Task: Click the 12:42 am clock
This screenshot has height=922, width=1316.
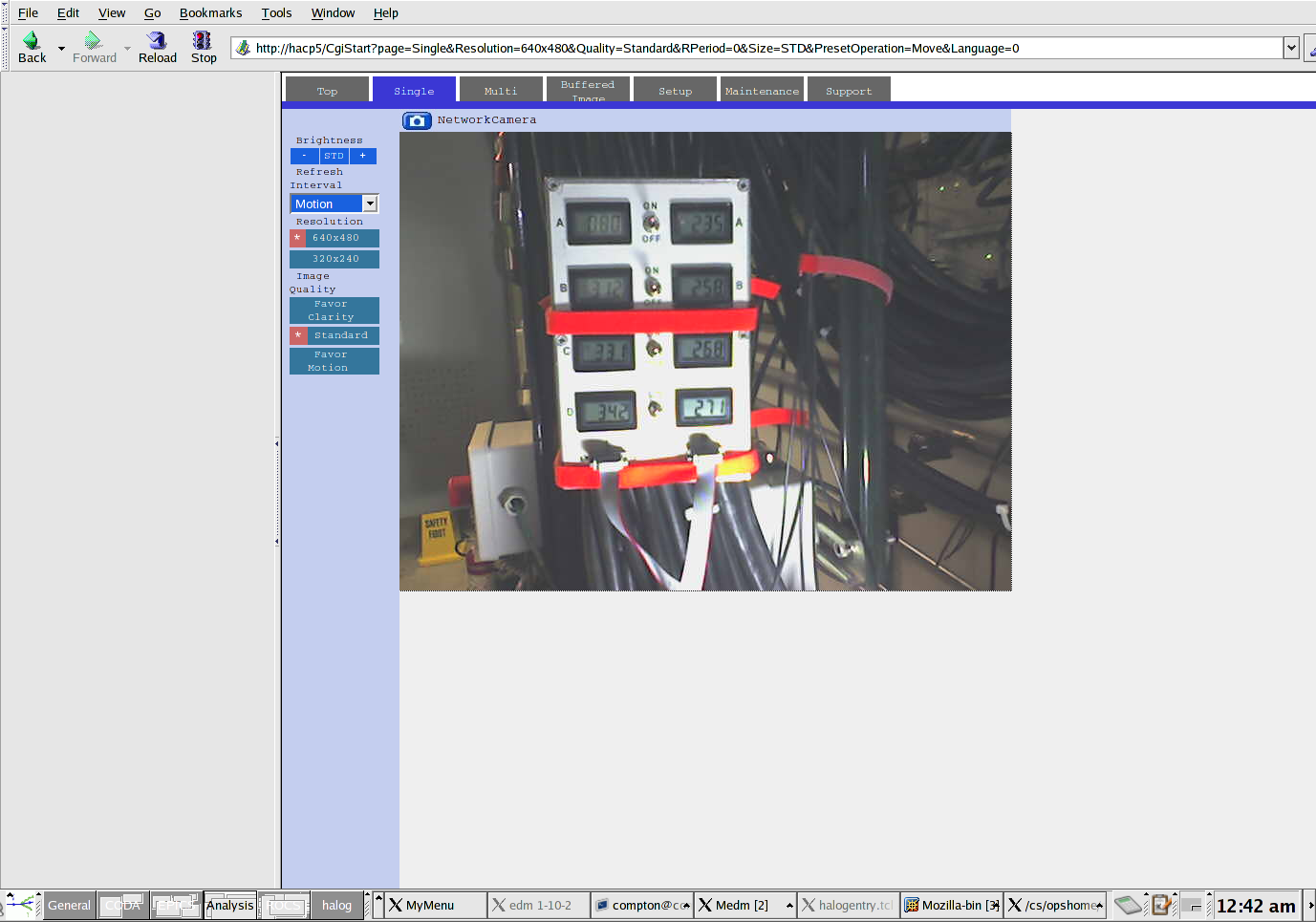Action: tap(1256, 906)
